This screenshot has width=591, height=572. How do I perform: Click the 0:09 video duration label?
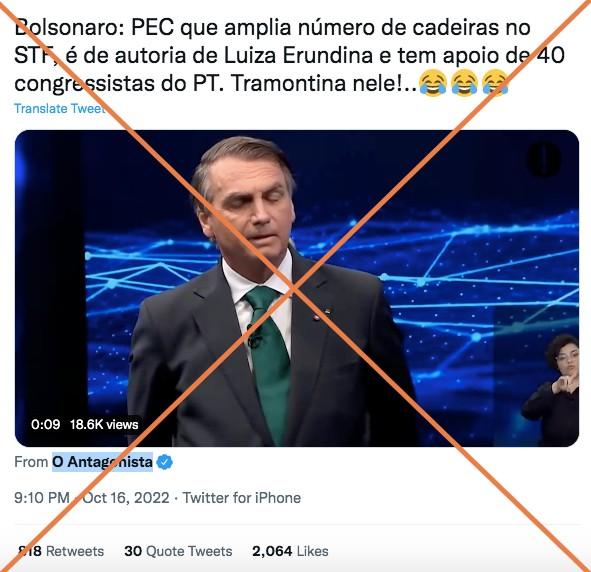[x=46, y=425]
